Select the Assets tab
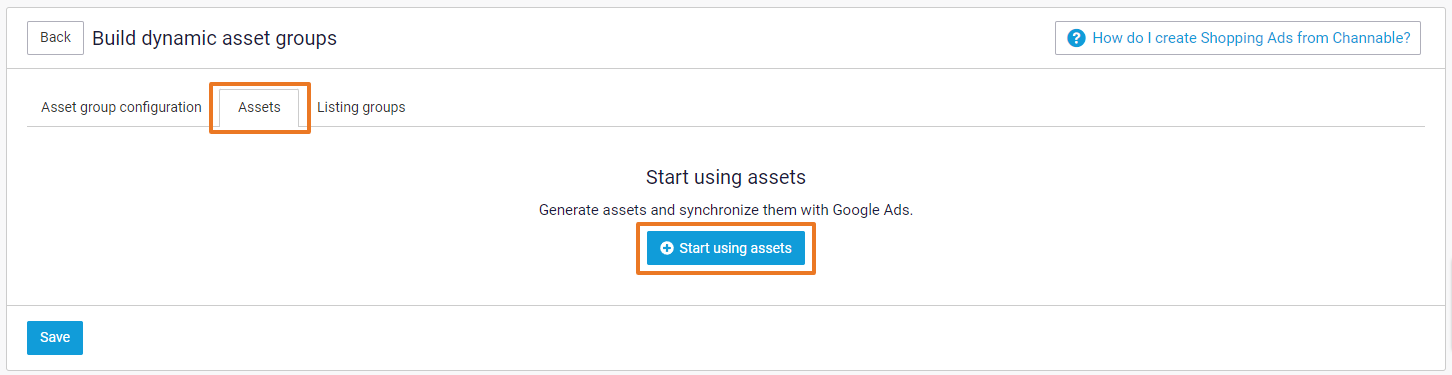Image resolution: width=1452 pixels, height=375 pixels. point(259,107)
